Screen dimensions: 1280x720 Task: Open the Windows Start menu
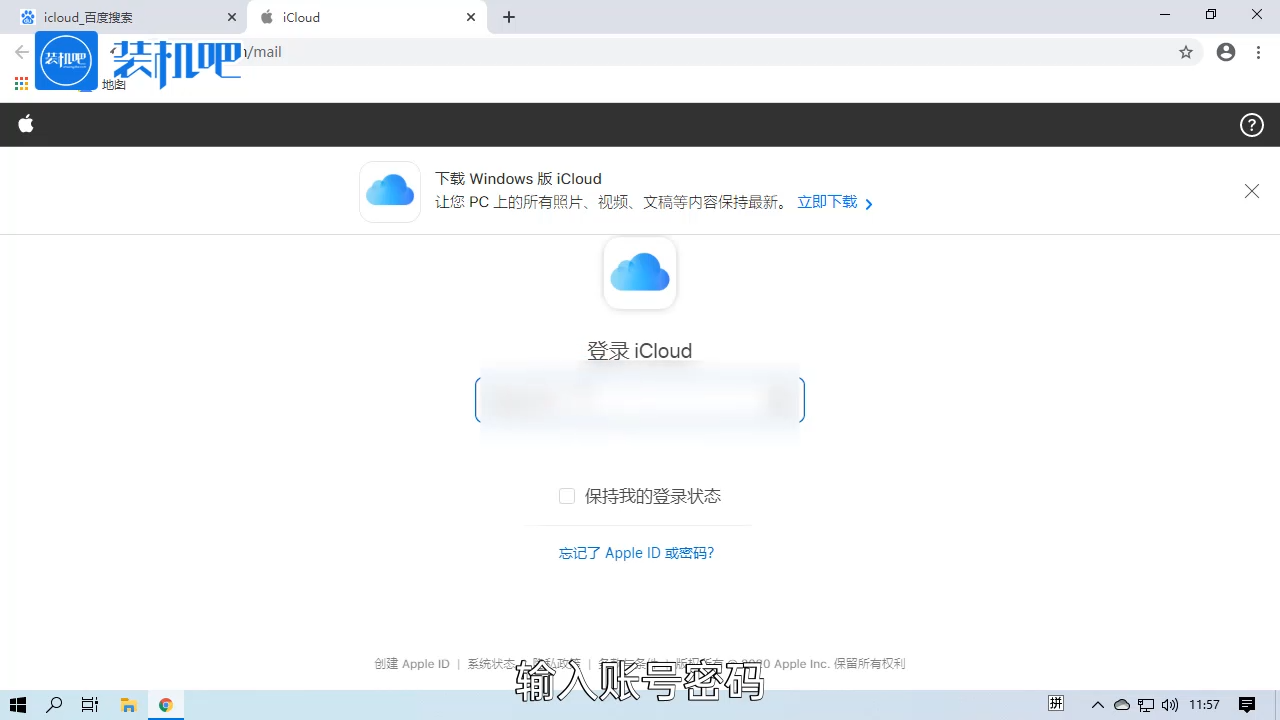17,704
